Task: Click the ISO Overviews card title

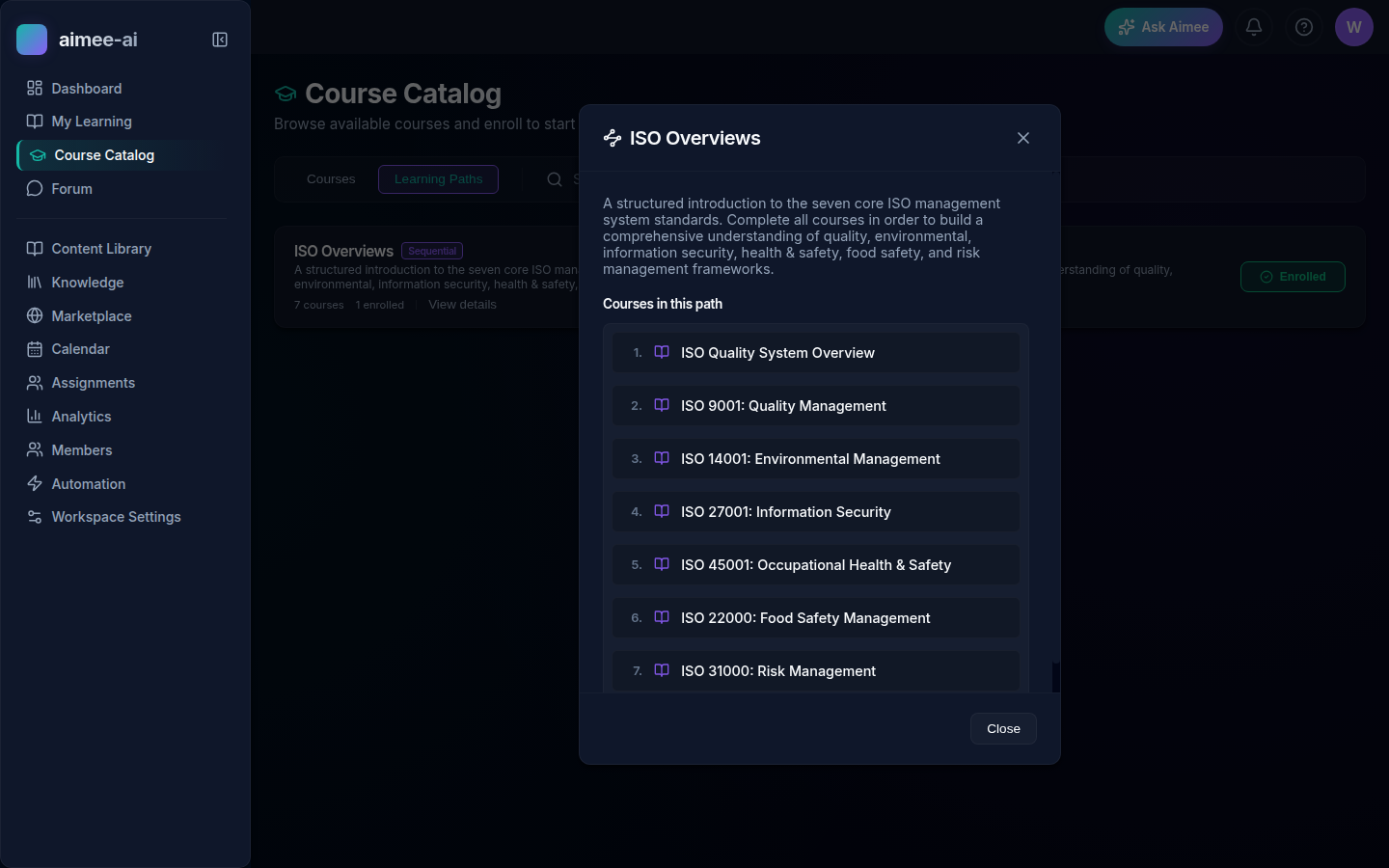Action: 343,251
